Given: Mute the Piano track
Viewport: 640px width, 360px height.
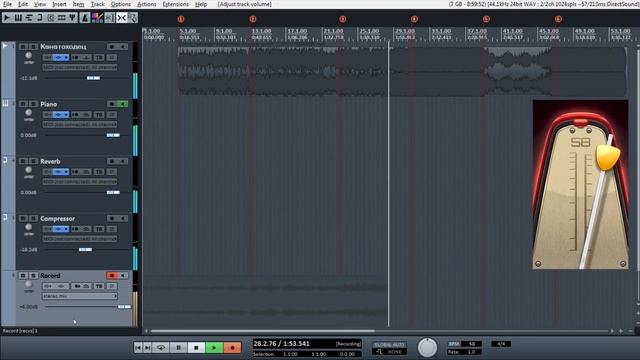Looking at the screenshot, I should (23, 104).
